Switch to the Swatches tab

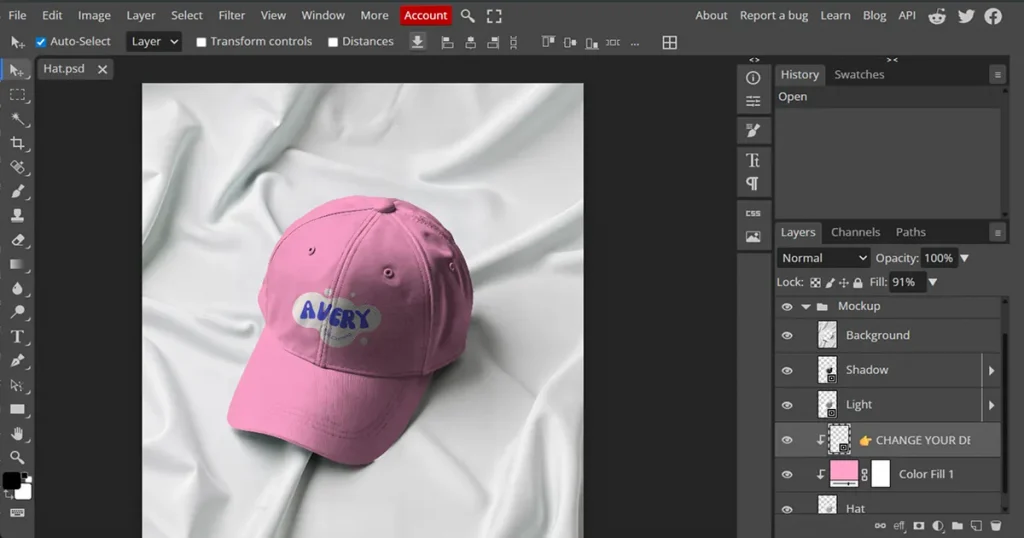pos(859,74)
